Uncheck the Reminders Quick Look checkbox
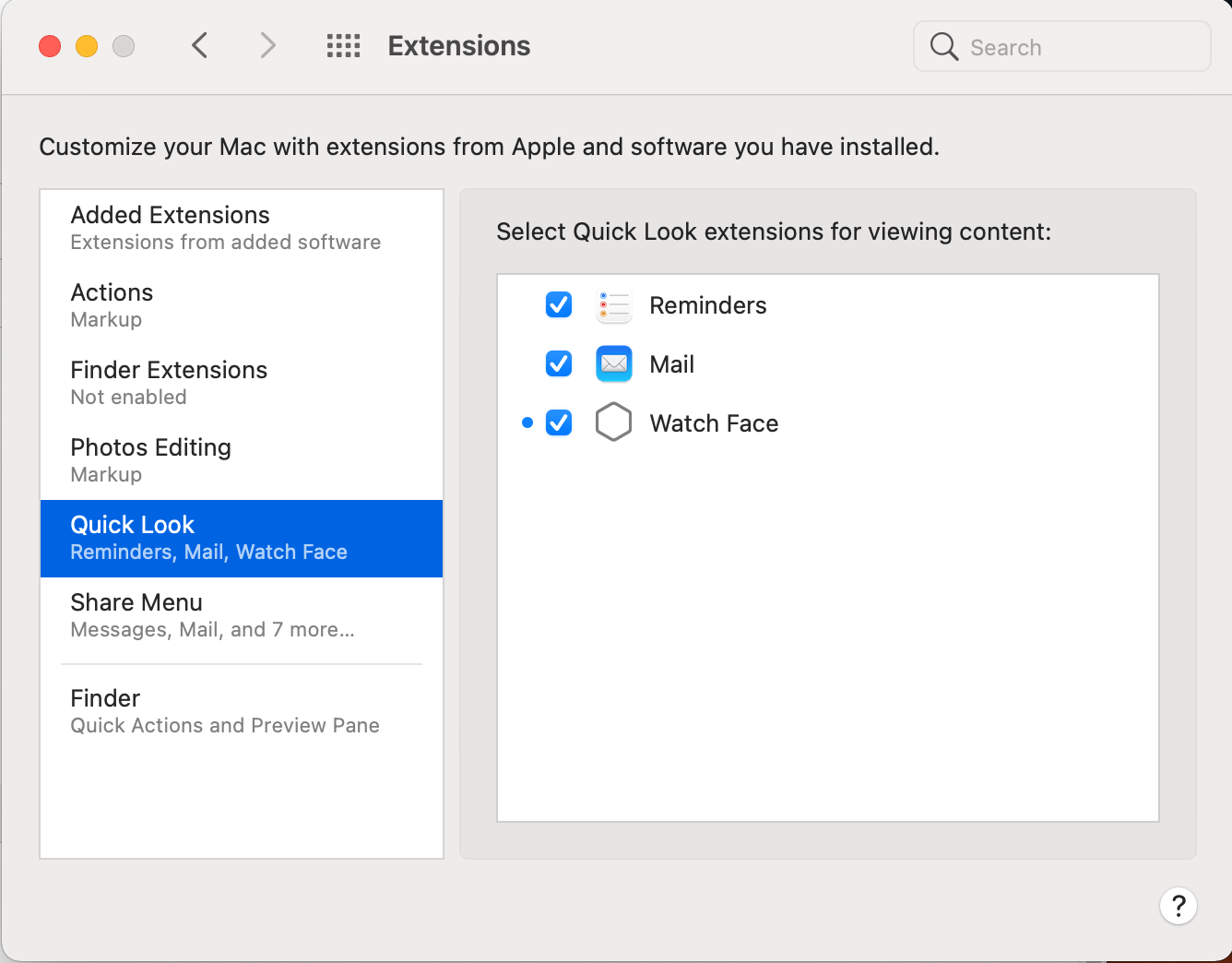 coord(559,304)
